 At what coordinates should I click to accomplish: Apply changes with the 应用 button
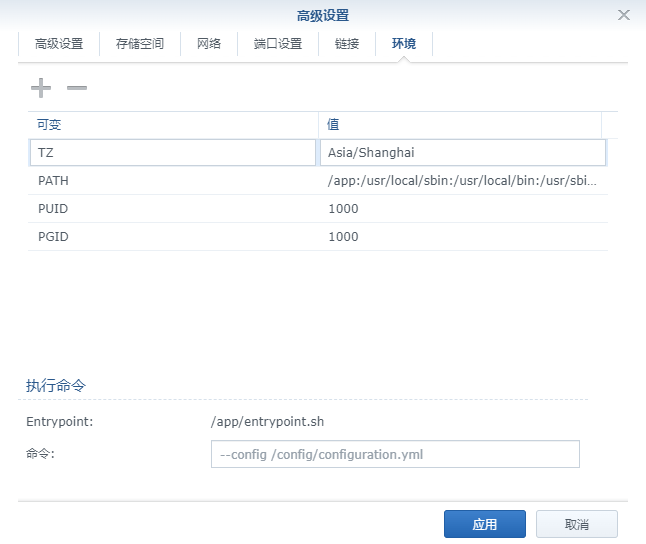pos(484,524)
